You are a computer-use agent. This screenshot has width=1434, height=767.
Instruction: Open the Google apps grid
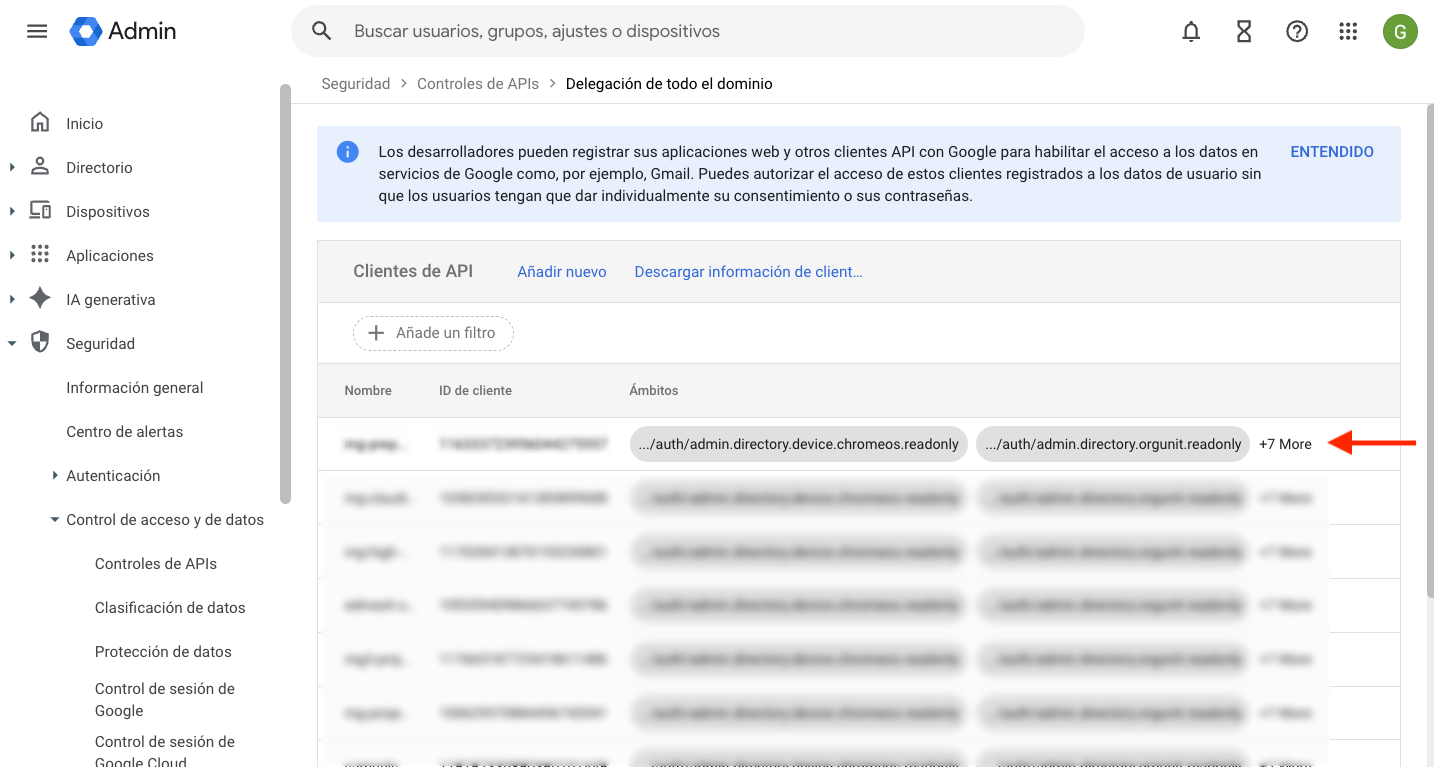1347,31
